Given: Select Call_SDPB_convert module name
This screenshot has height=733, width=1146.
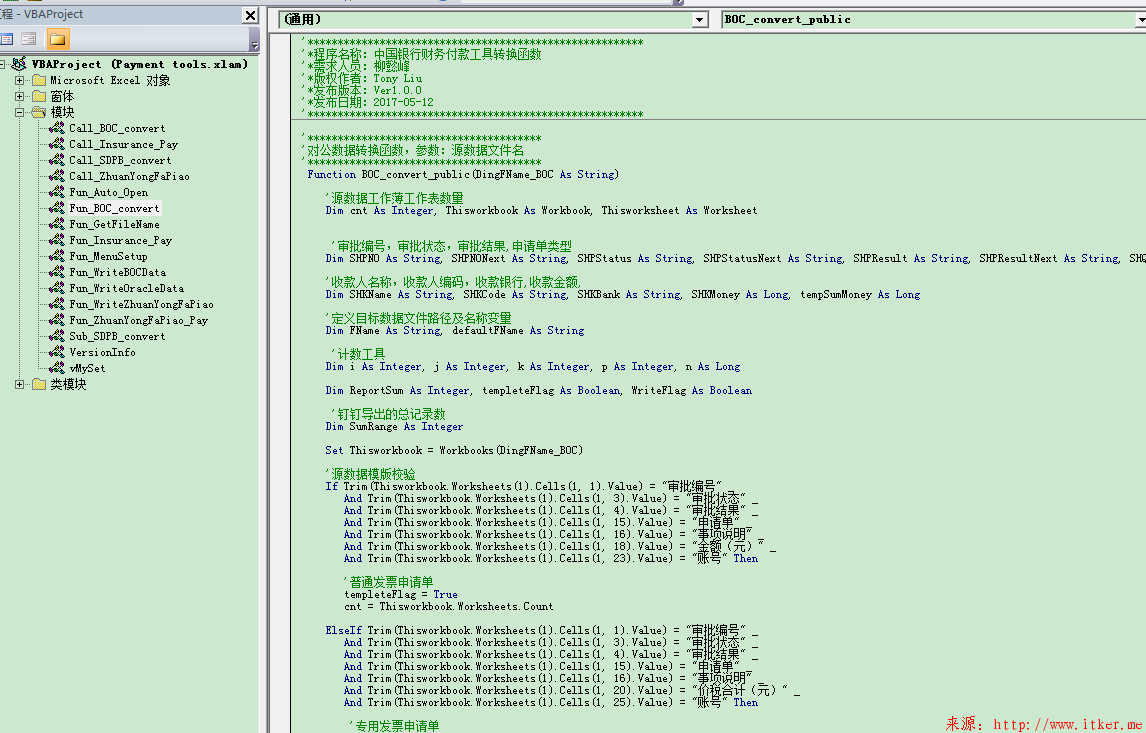Looking at the screenshot, I should point(120,161).
